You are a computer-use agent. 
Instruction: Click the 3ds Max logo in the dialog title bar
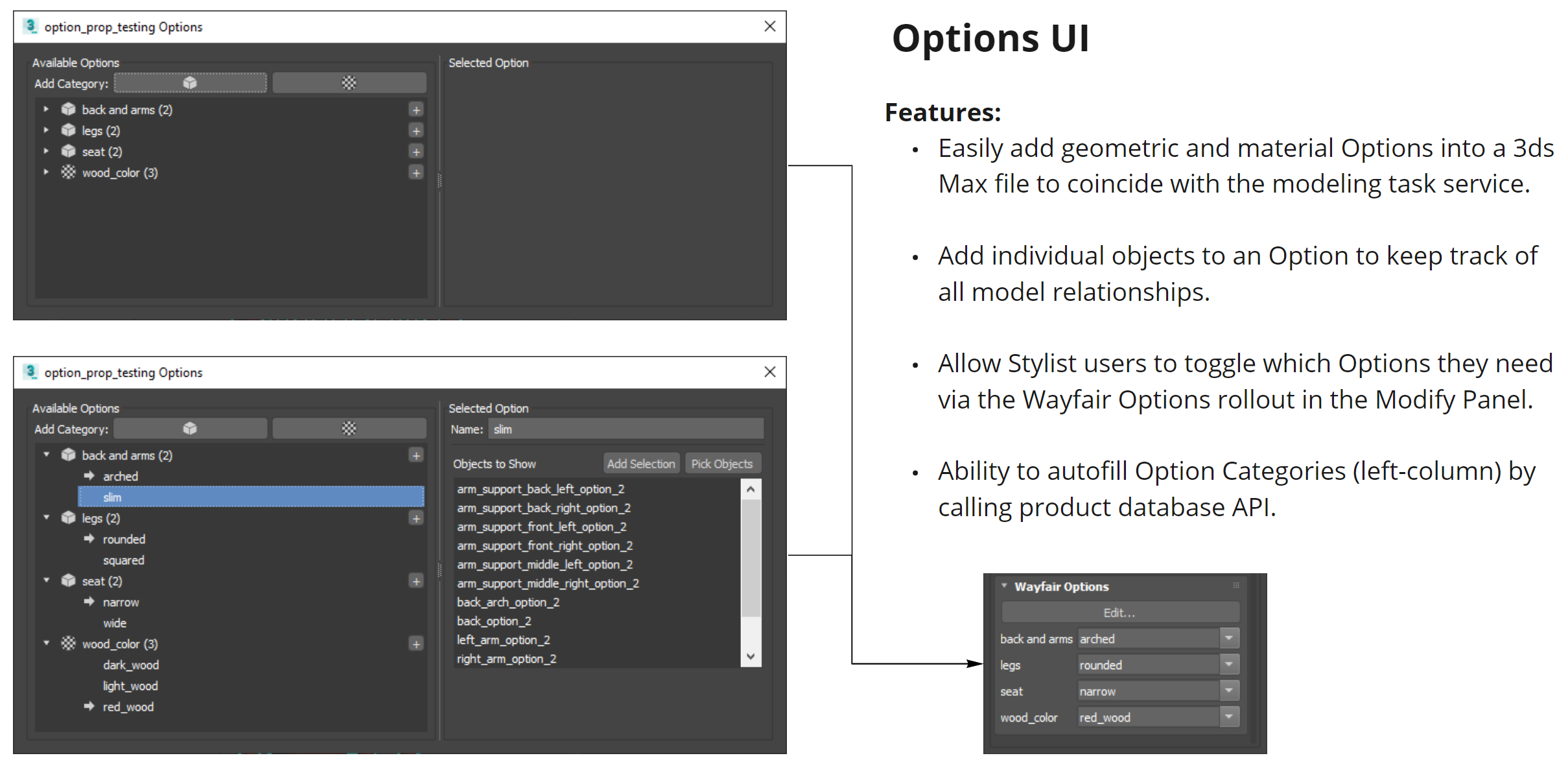tap(30, 27)
